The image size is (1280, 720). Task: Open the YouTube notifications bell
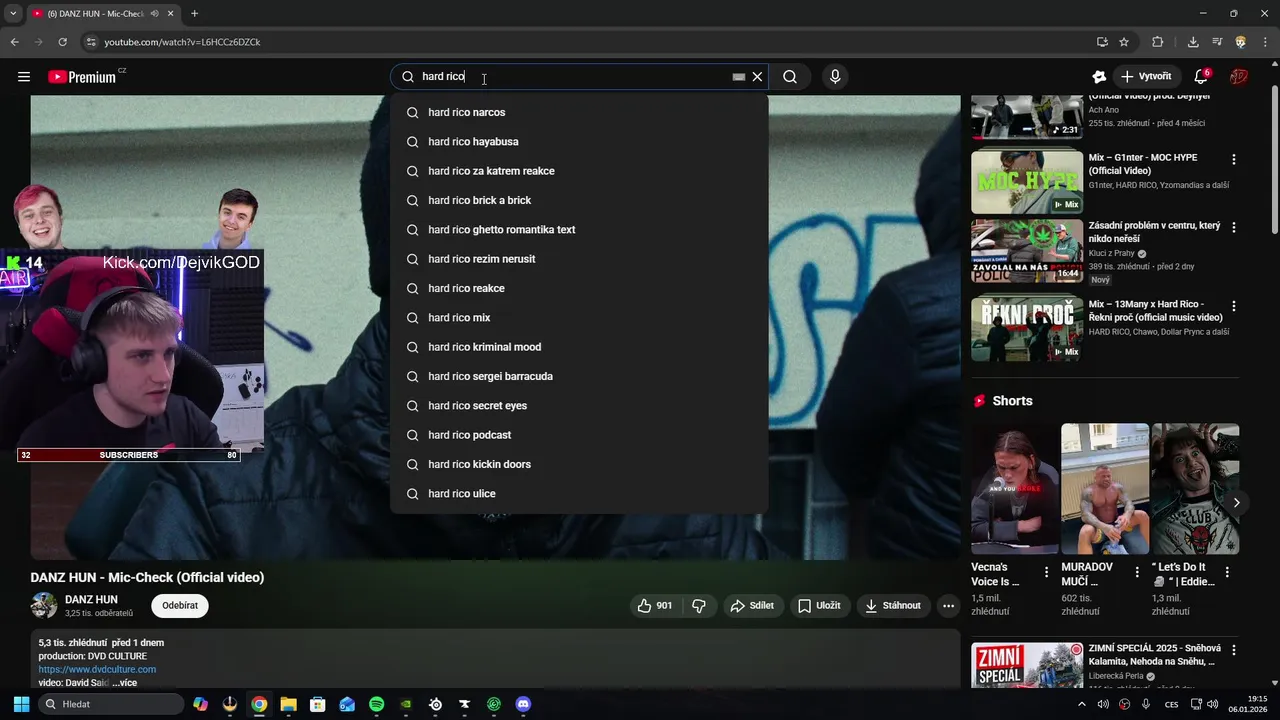click(1202, 77)
